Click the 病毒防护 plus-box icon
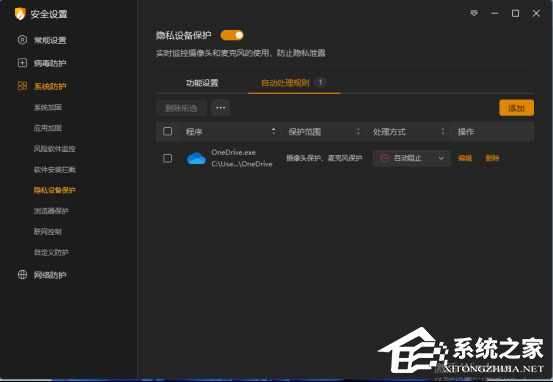Image resolution: width=553 pixels, height=382 pixels. tap(22, 63)
